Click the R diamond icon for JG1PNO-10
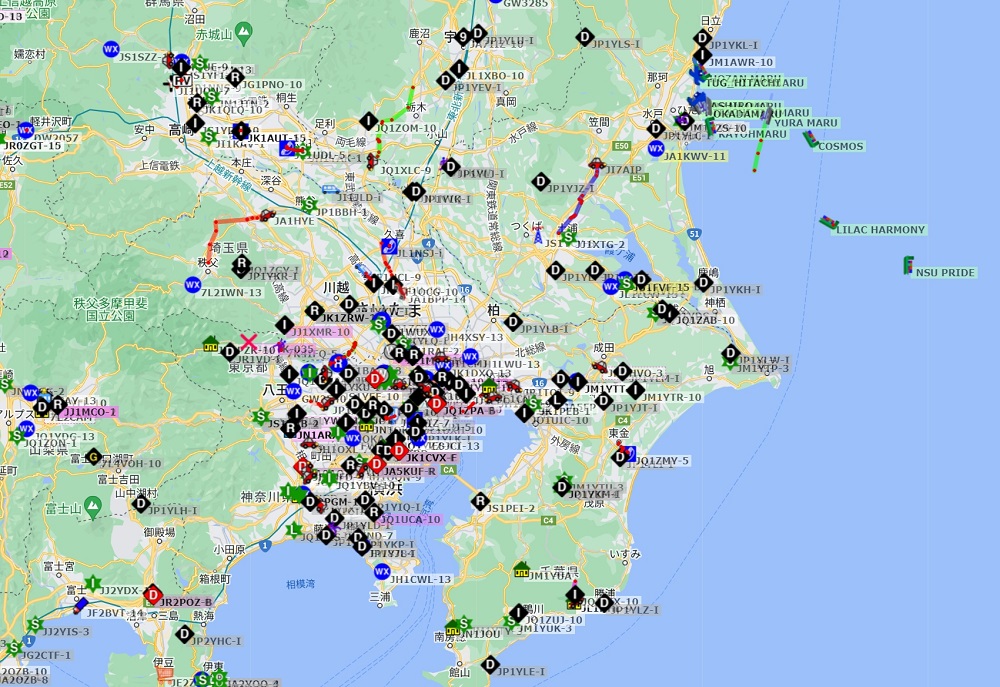 [235, 78]
